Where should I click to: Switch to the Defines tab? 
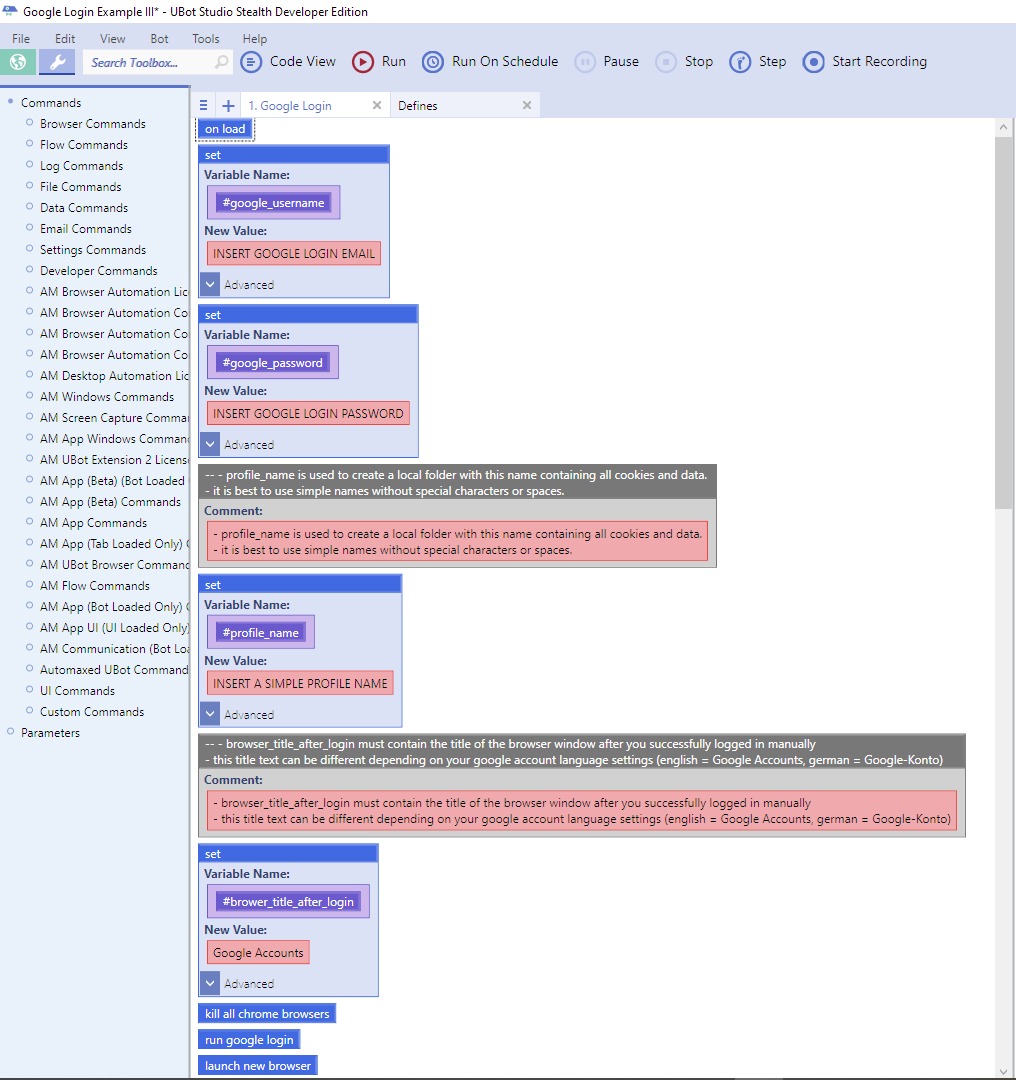tap(417, 105)
